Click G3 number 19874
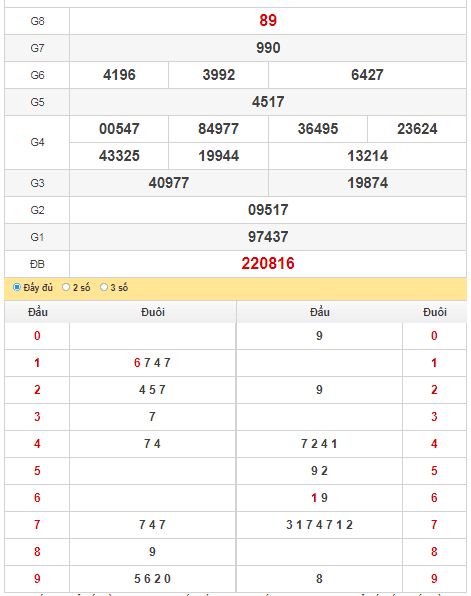Screen dimensions: 471x596 [x=367, y=183]
